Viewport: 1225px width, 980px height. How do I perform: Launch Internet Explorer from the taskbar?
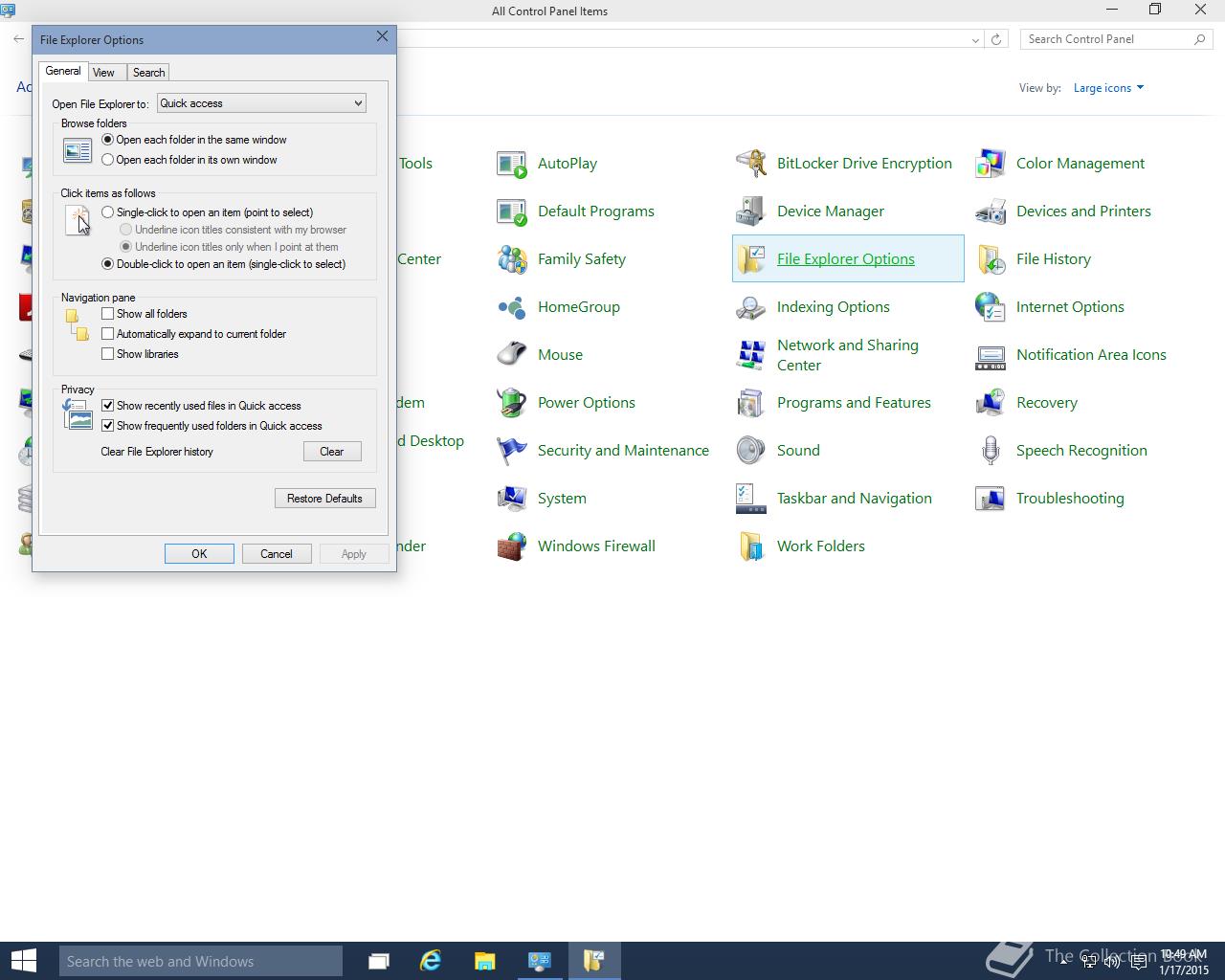click(431, 961)
